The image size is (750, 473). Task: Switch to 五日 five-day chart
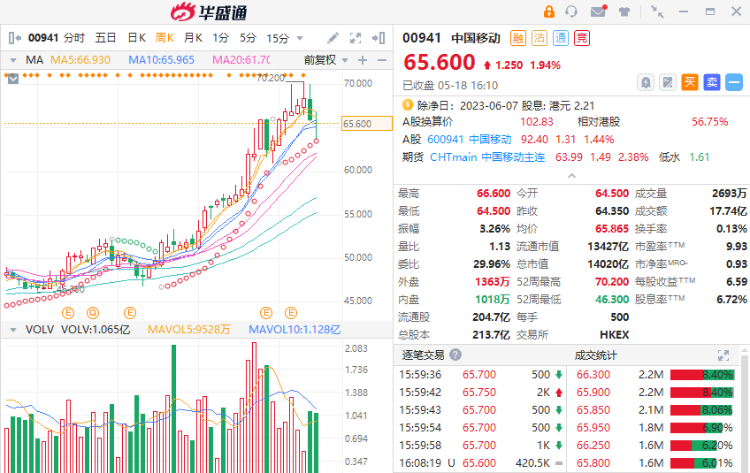tap(106, 38)
